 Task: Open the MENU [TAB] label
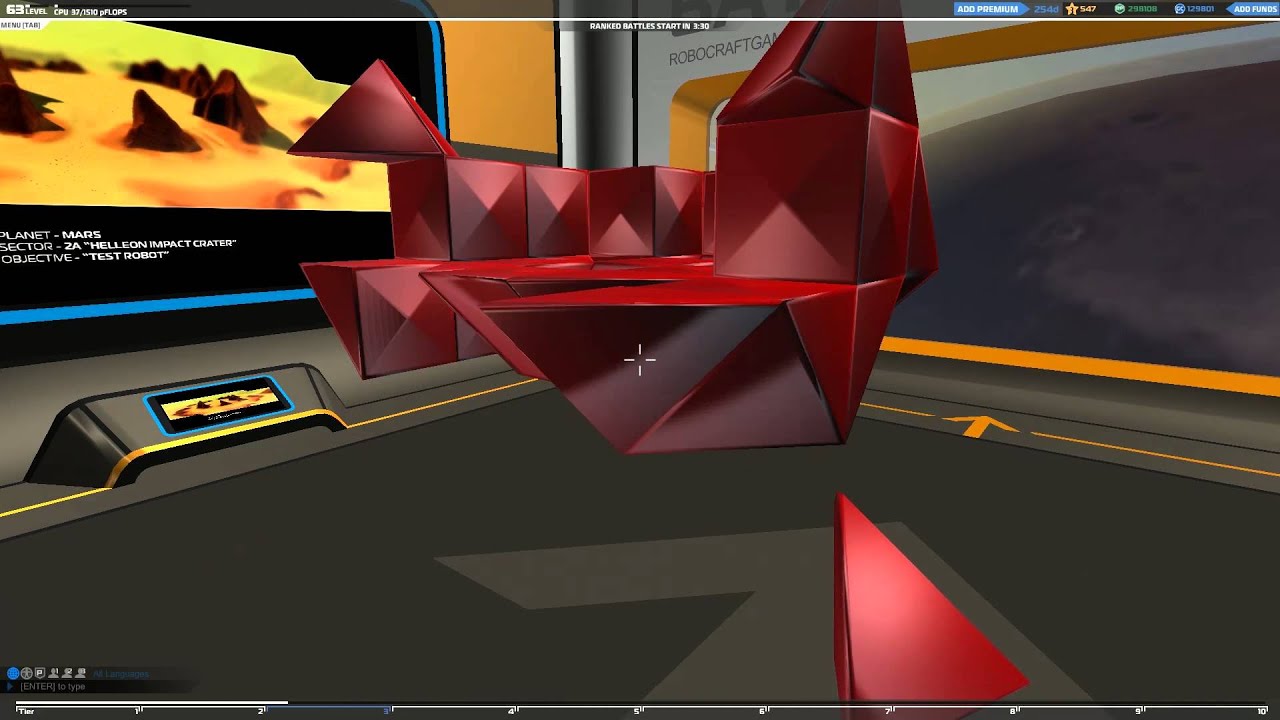coord(21,25)
